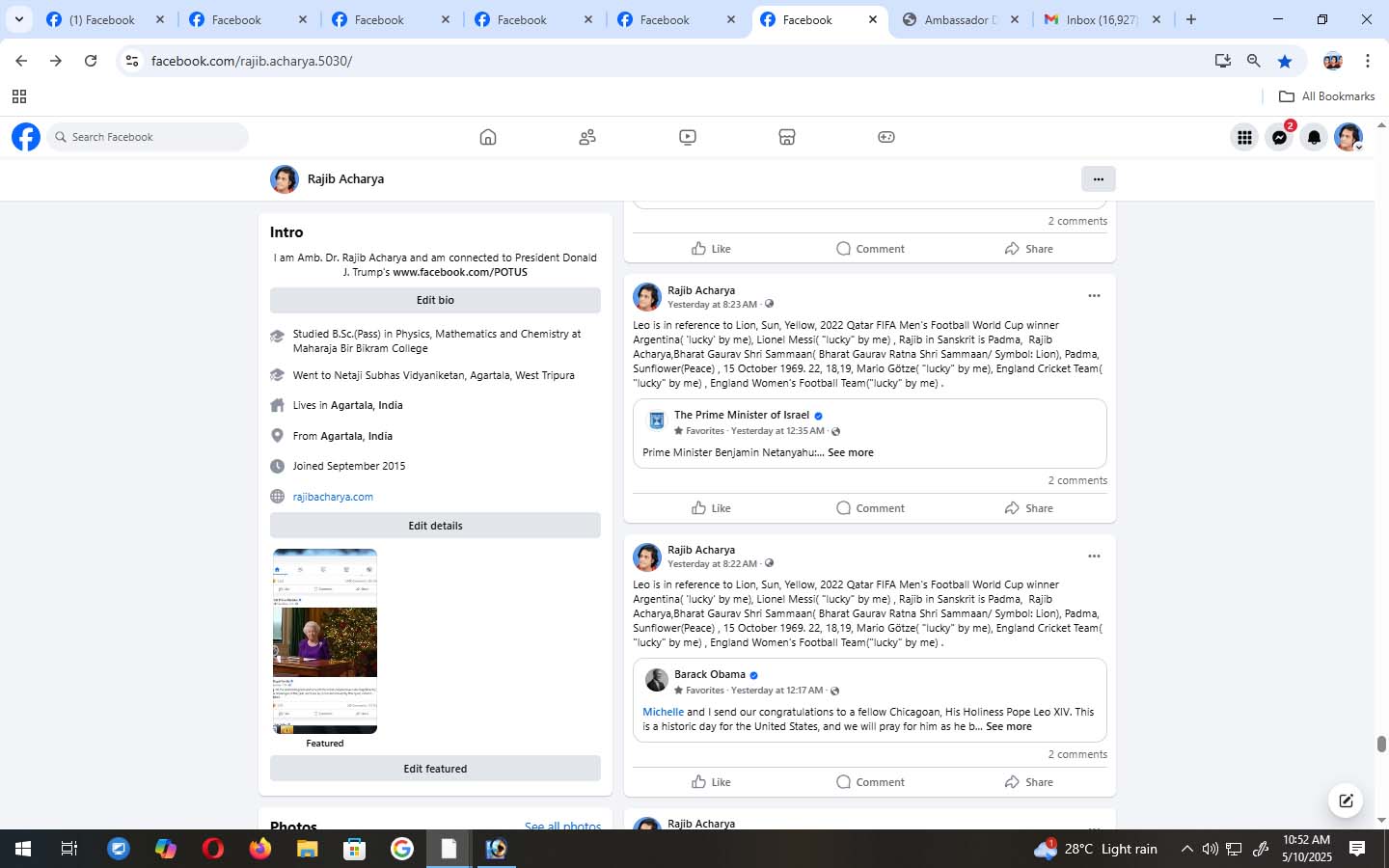Open File Explorer from taskbar

308,849
